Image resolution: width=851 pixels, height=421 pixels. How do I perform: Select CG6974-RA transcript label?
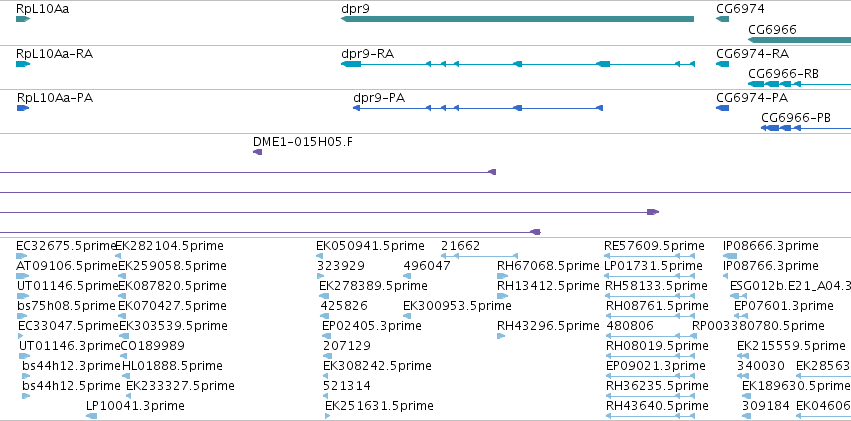pyautogui.click(x=753, y=54)
